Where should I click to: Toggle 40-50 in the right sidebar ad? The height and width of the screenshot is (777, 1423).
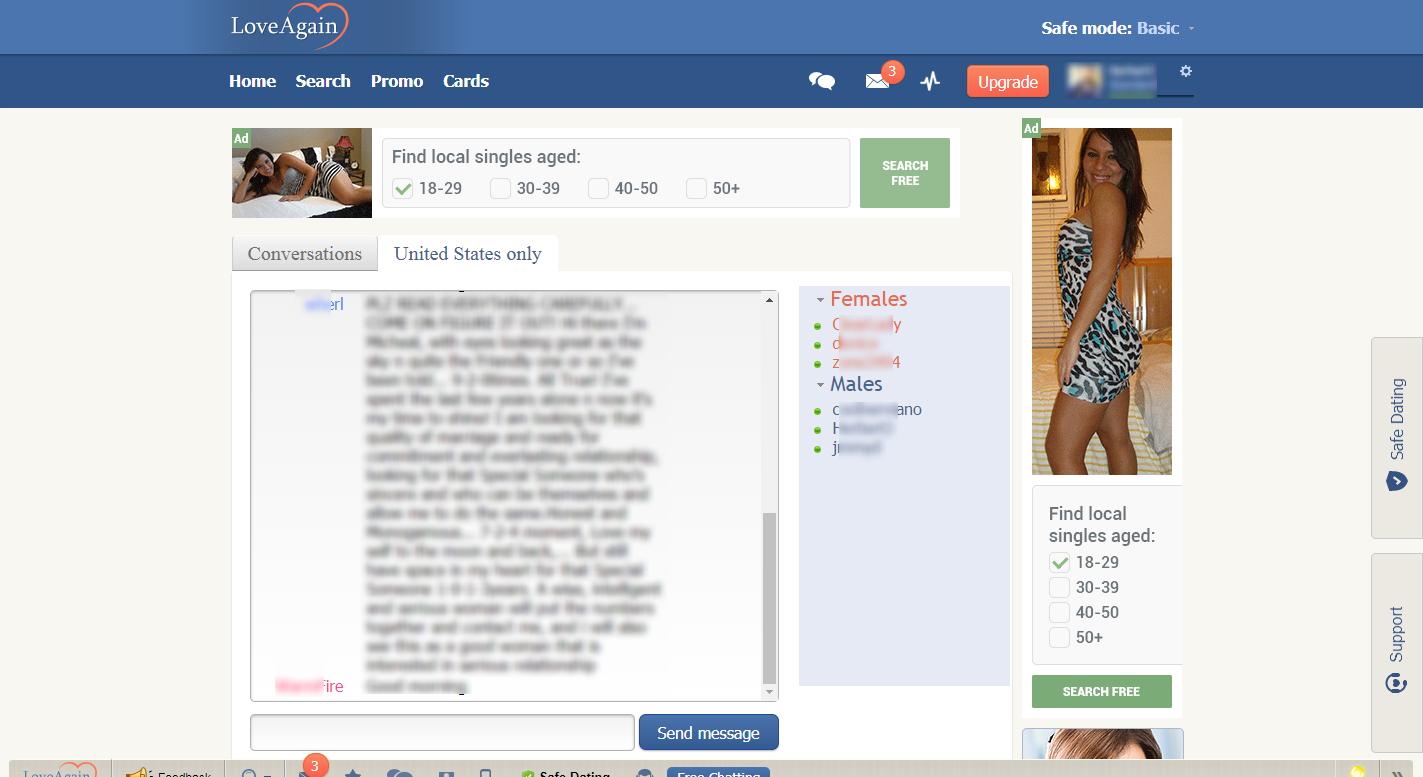[x=1059, y=612]
